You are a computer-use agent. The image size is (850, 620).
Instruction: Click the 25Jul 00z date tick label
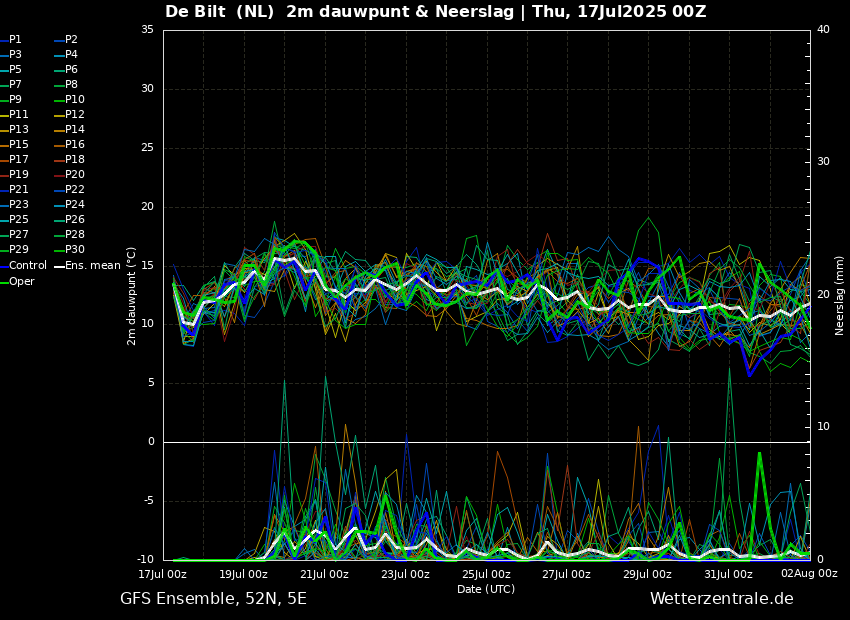486,574
